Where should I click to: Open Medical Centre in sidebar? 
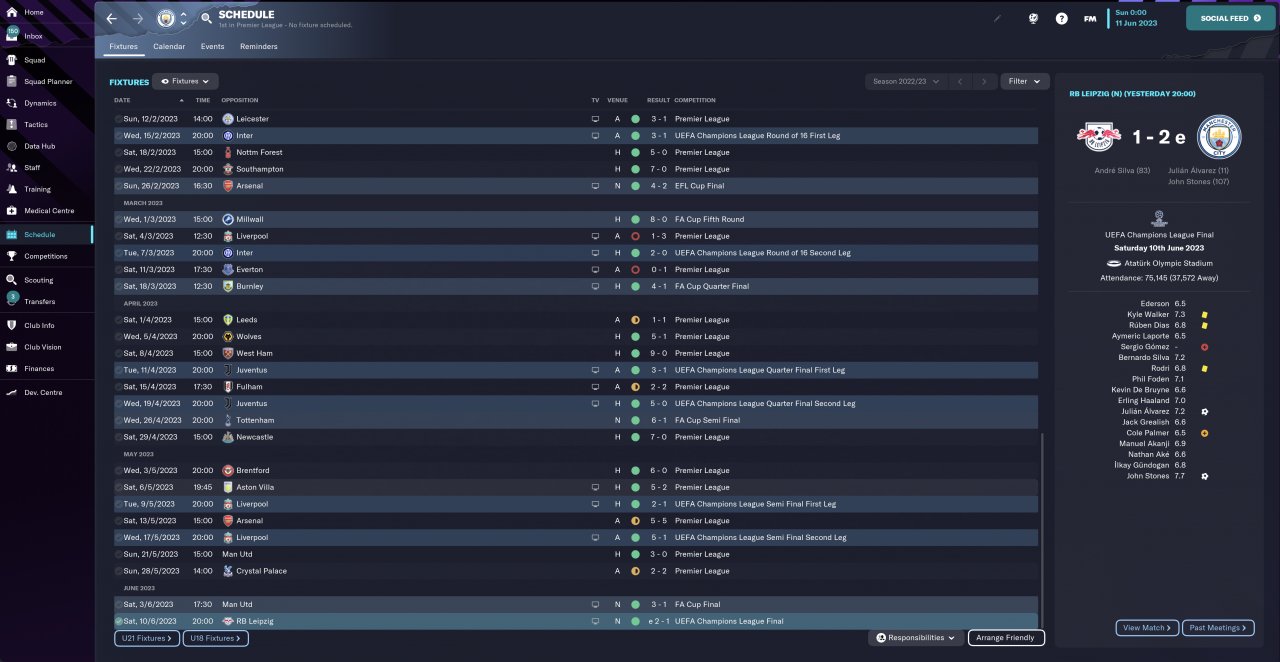tap(47, 210)
